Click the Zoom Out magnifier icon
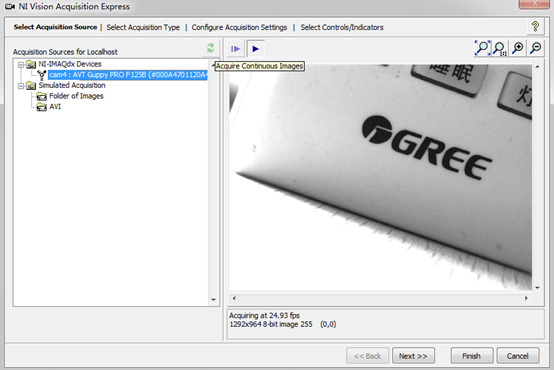Image resolution: width=554 pixels, height=370 pixels. tap(536, 48)
